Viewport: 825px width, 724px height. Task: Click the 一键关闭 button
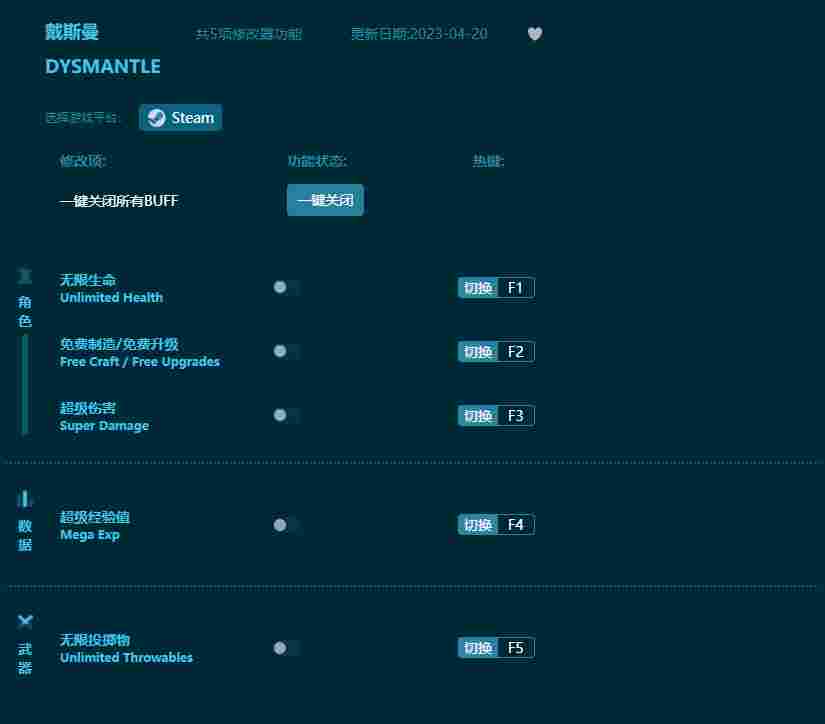(325, 200)
